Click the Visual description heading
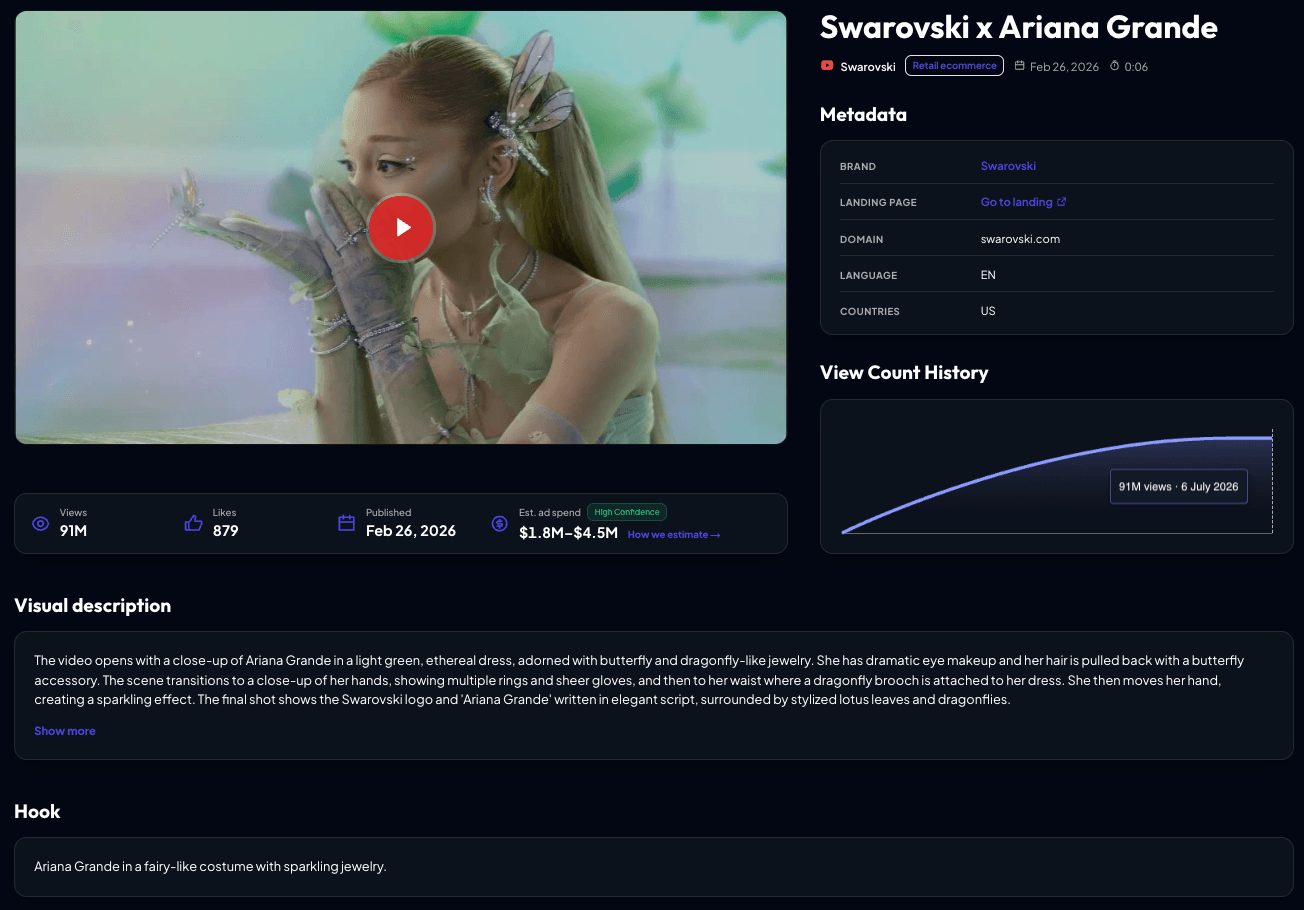Screen dimensions: 1304x910 point(93,606)
